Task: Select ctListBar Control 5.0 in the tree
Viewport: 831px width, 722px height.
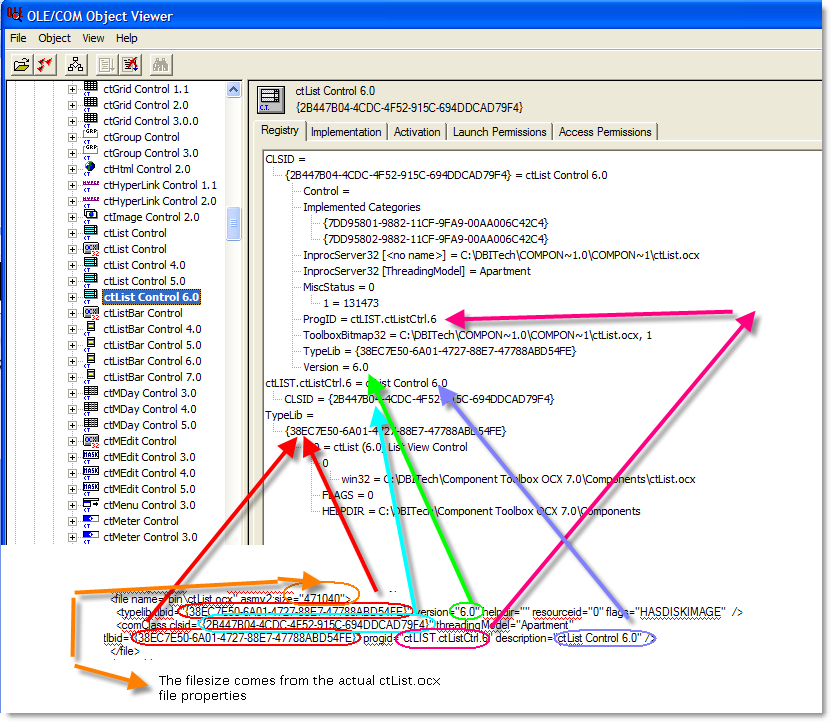Action: click(x=152, y=345)
